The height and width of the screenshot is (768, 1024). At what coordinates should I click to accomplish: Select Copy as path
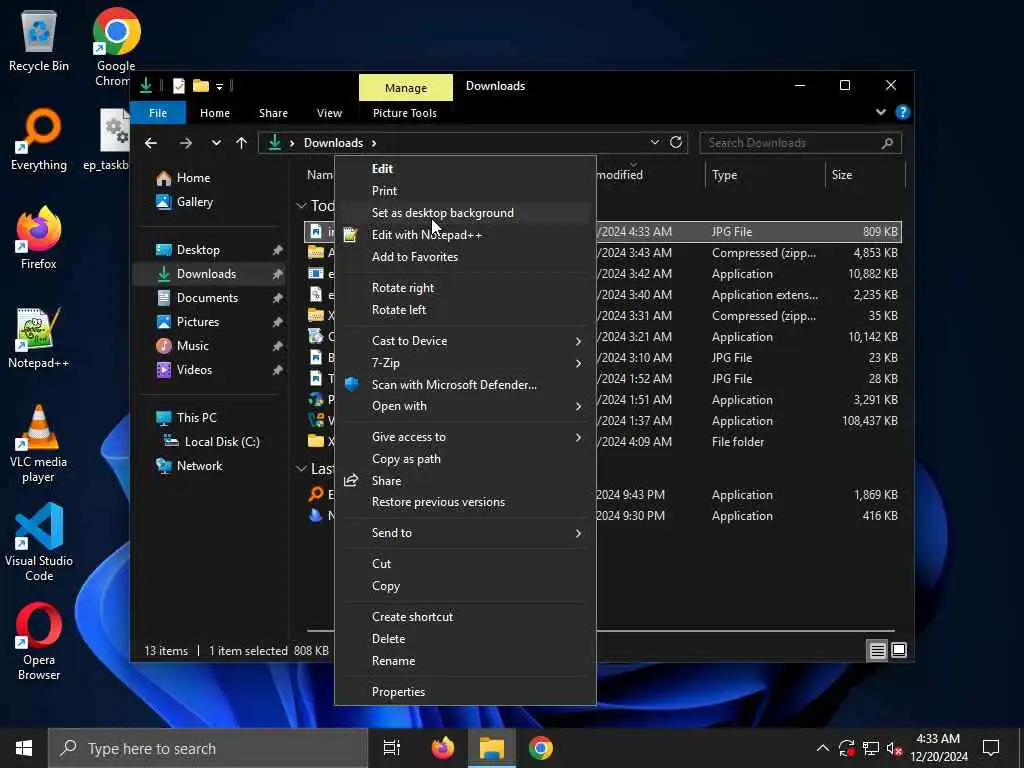(x=465, y=459)
